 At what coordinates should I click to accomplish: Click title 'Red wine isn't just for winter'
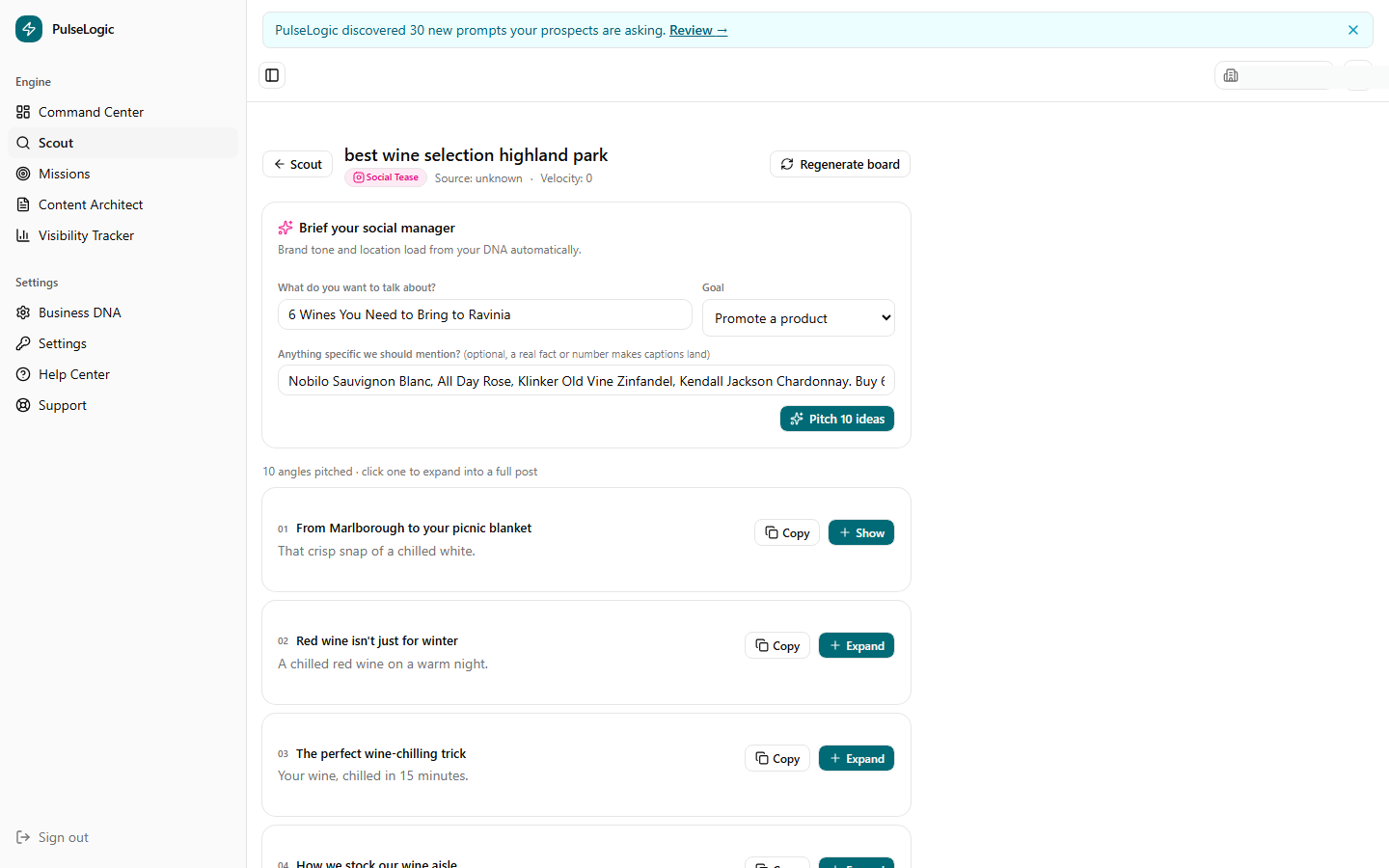tap(377, 640)
